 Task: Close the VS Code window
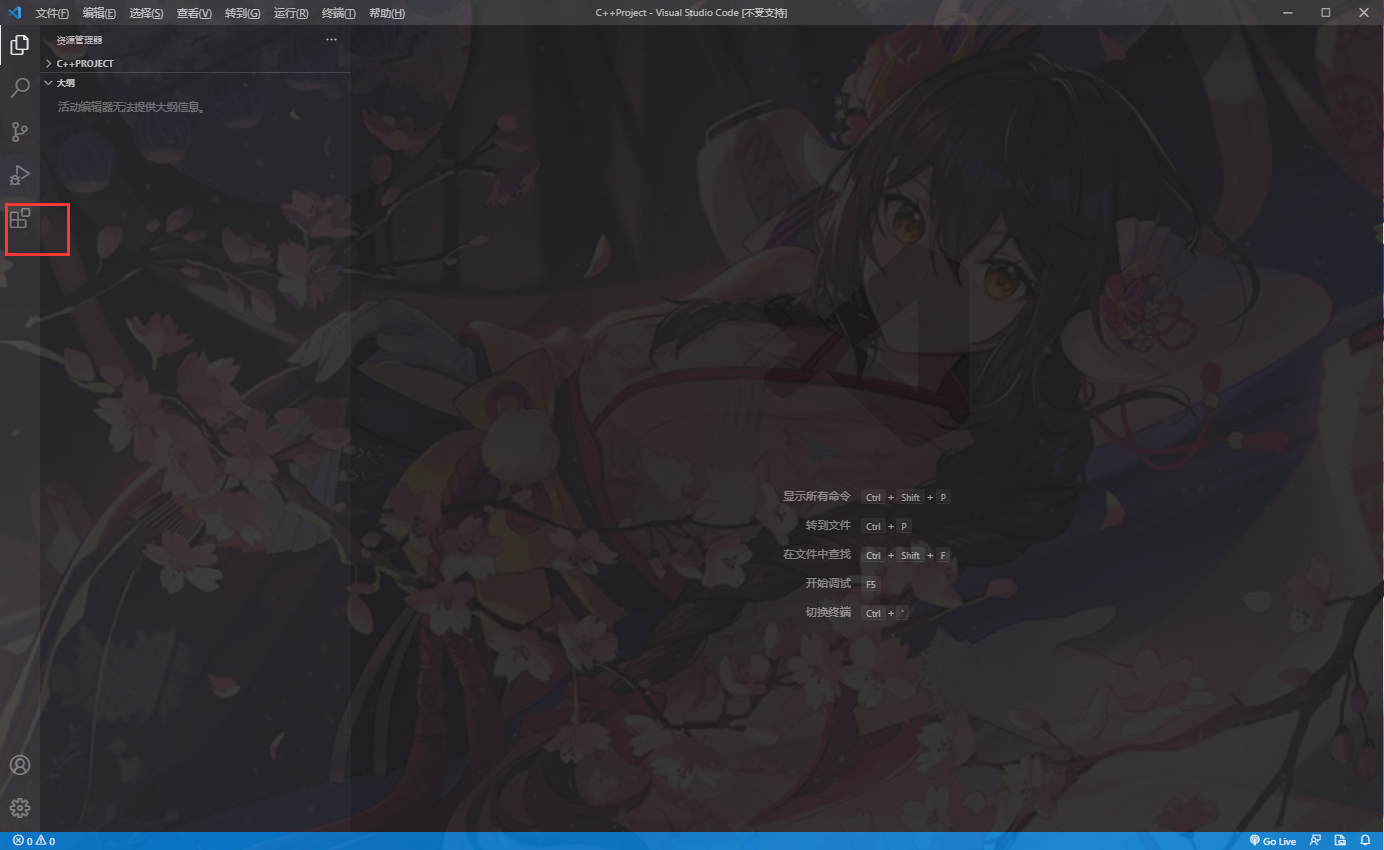click(x=1362, y=13)
